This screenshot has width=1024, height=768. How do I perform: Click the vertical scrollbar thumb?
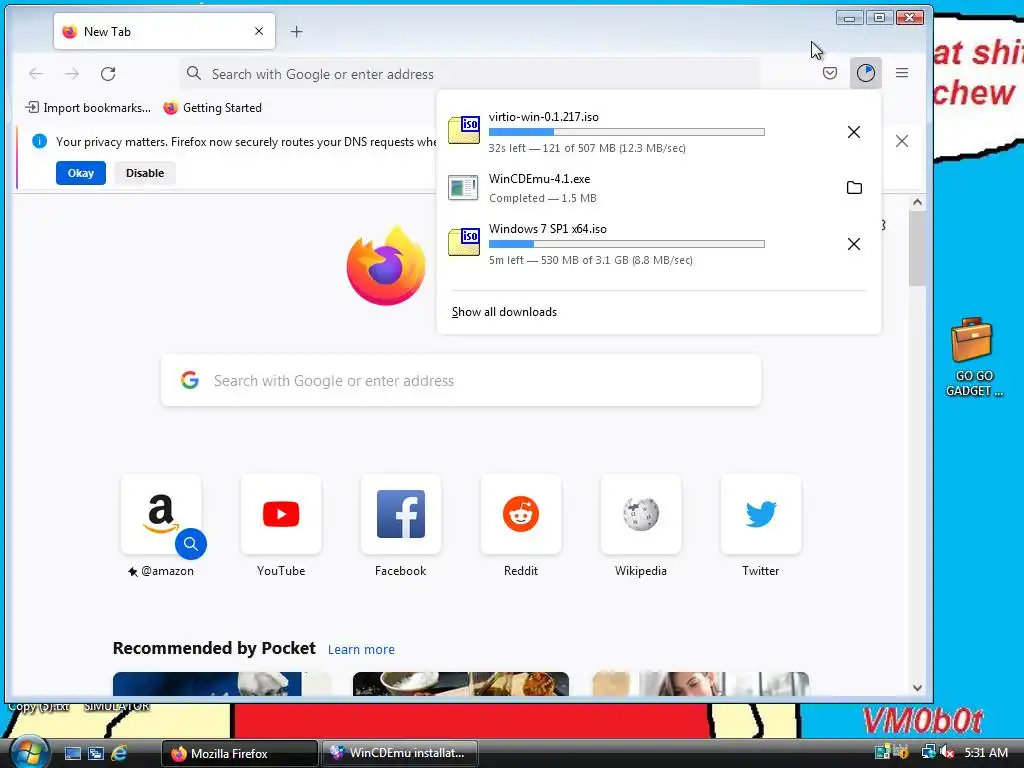point(917,248)
